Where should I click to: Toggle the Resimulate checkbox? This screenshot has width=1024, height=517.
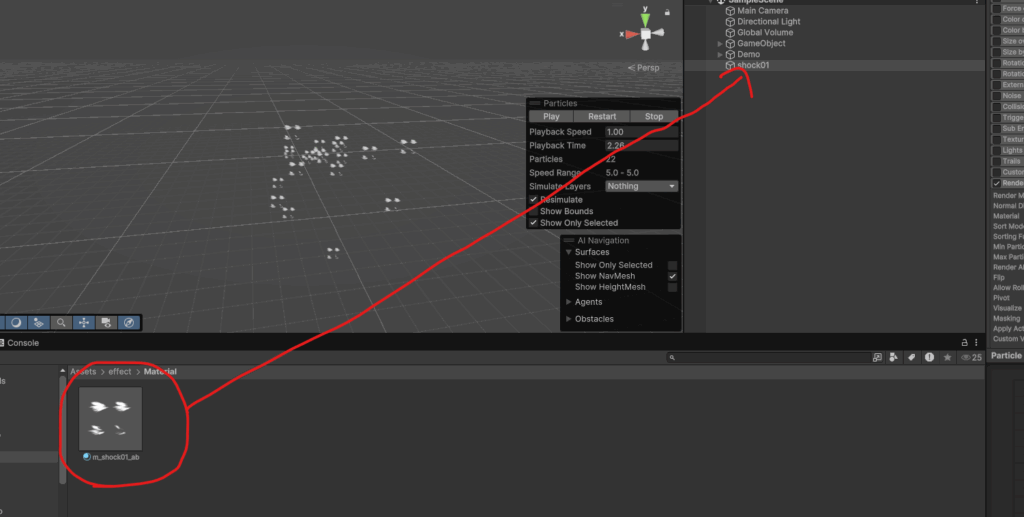tap(533, 200)
